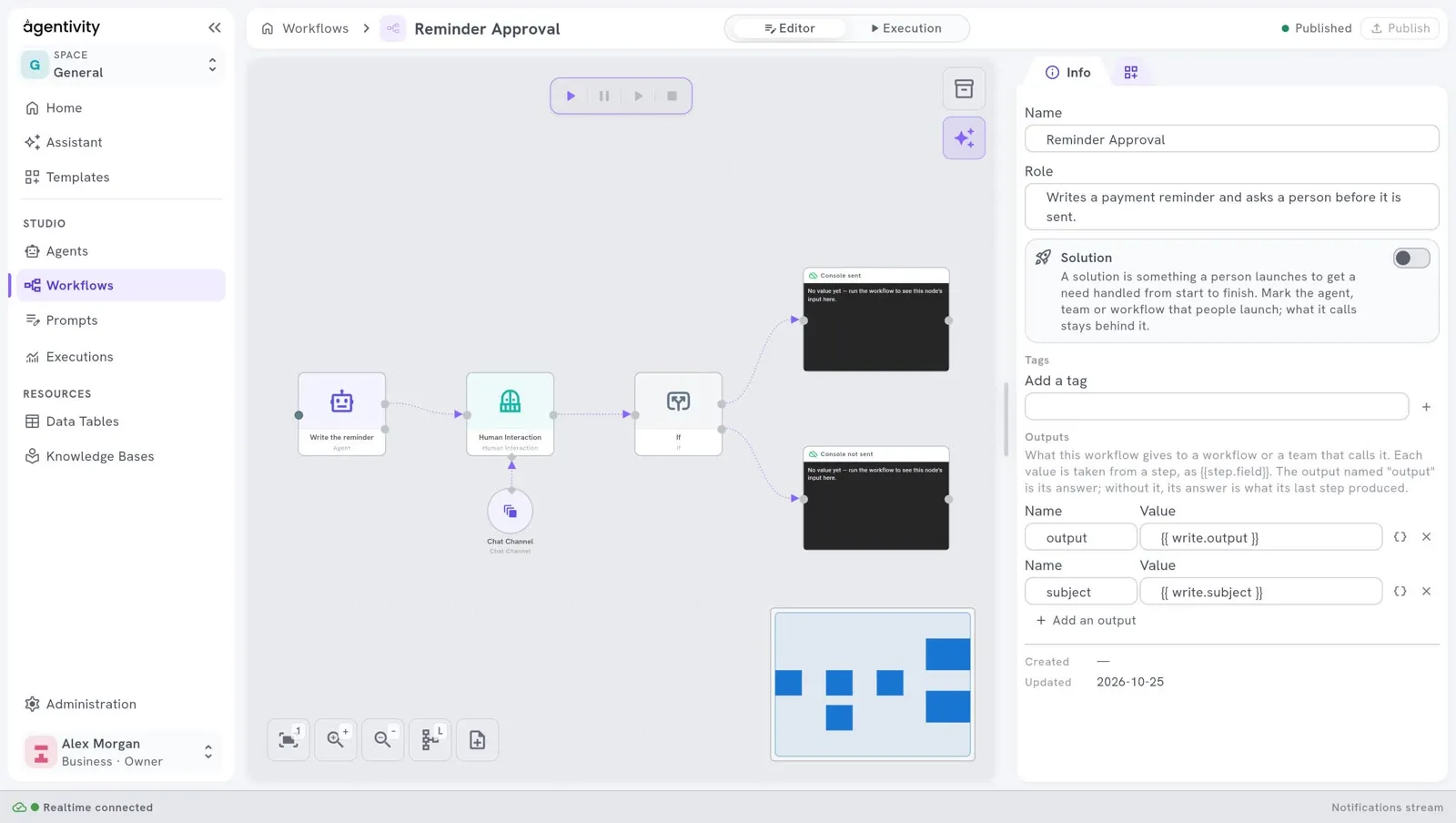Click the stop workflow control
The width and height of the screenshot is (1456, 823).
[672, 96]
